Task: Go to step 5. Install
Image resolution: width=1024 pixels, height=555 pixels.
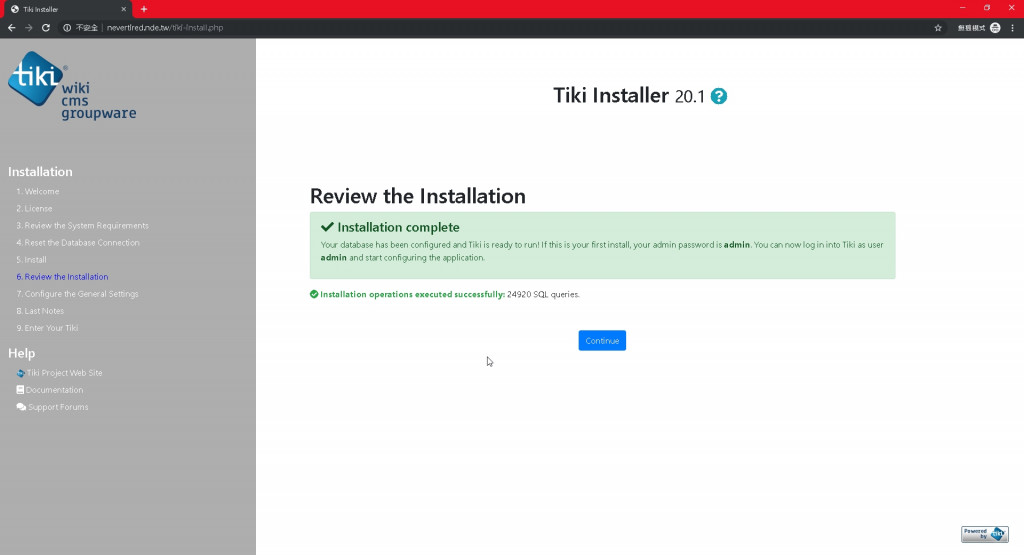Action: point(31,259)
